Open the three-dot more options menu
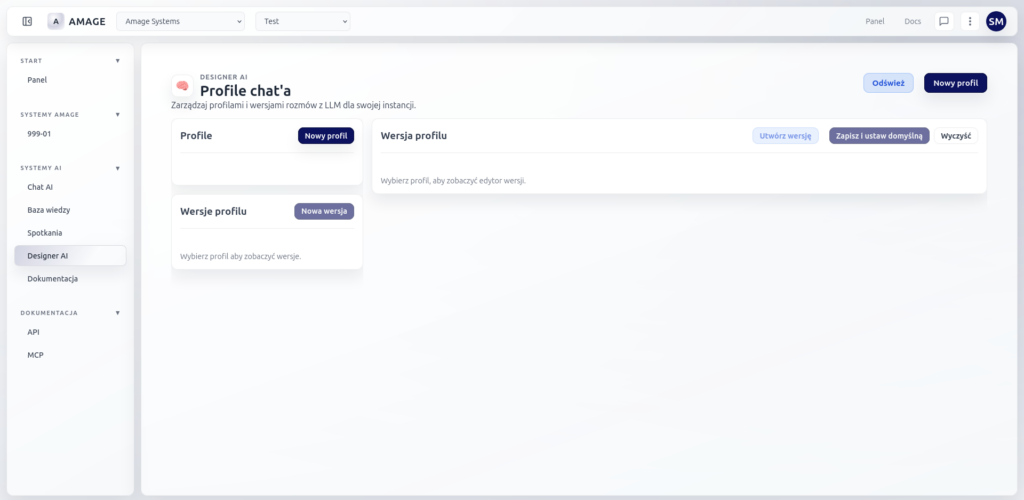 tap(969, 21)
